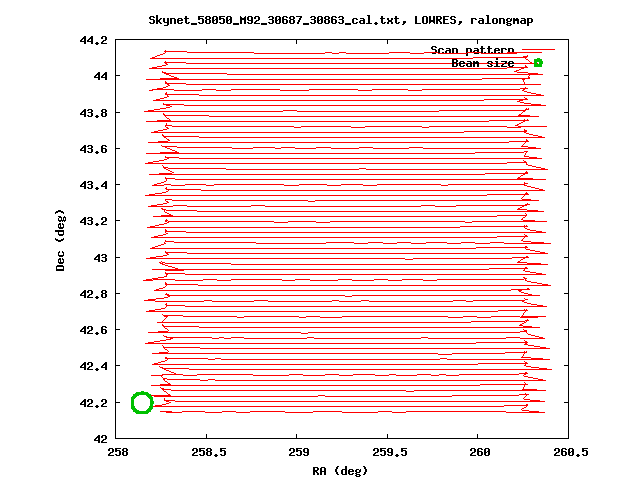Image resolution: width=640 pixels, height=480 pixels.
Task: Click the 42.4 Dec axis tick label
Action: pyautogui.click(x=94, y=366)
